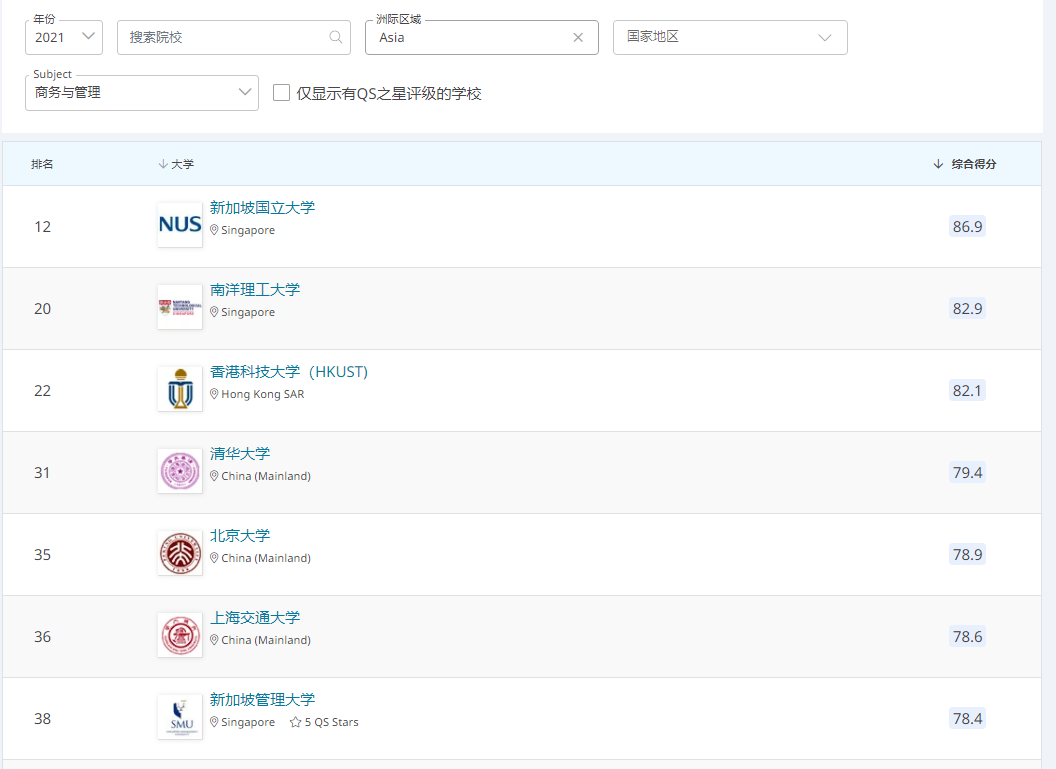Click location pin beside Hong Kong SAR
The image size is (1056, 769).
(214, 394)
